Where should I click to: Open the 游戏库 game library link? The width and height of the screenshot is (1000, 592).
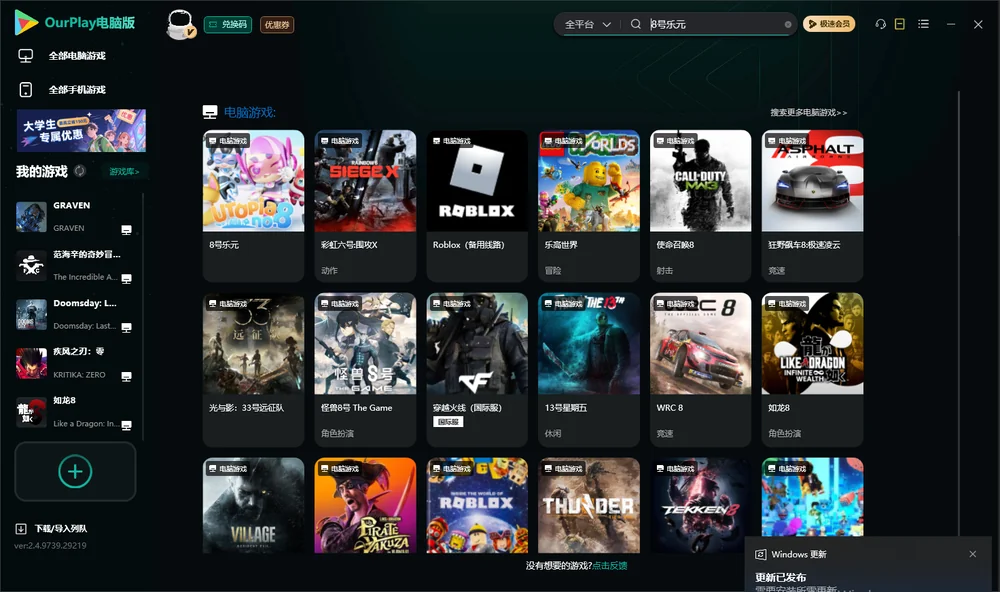coord(124,172)
